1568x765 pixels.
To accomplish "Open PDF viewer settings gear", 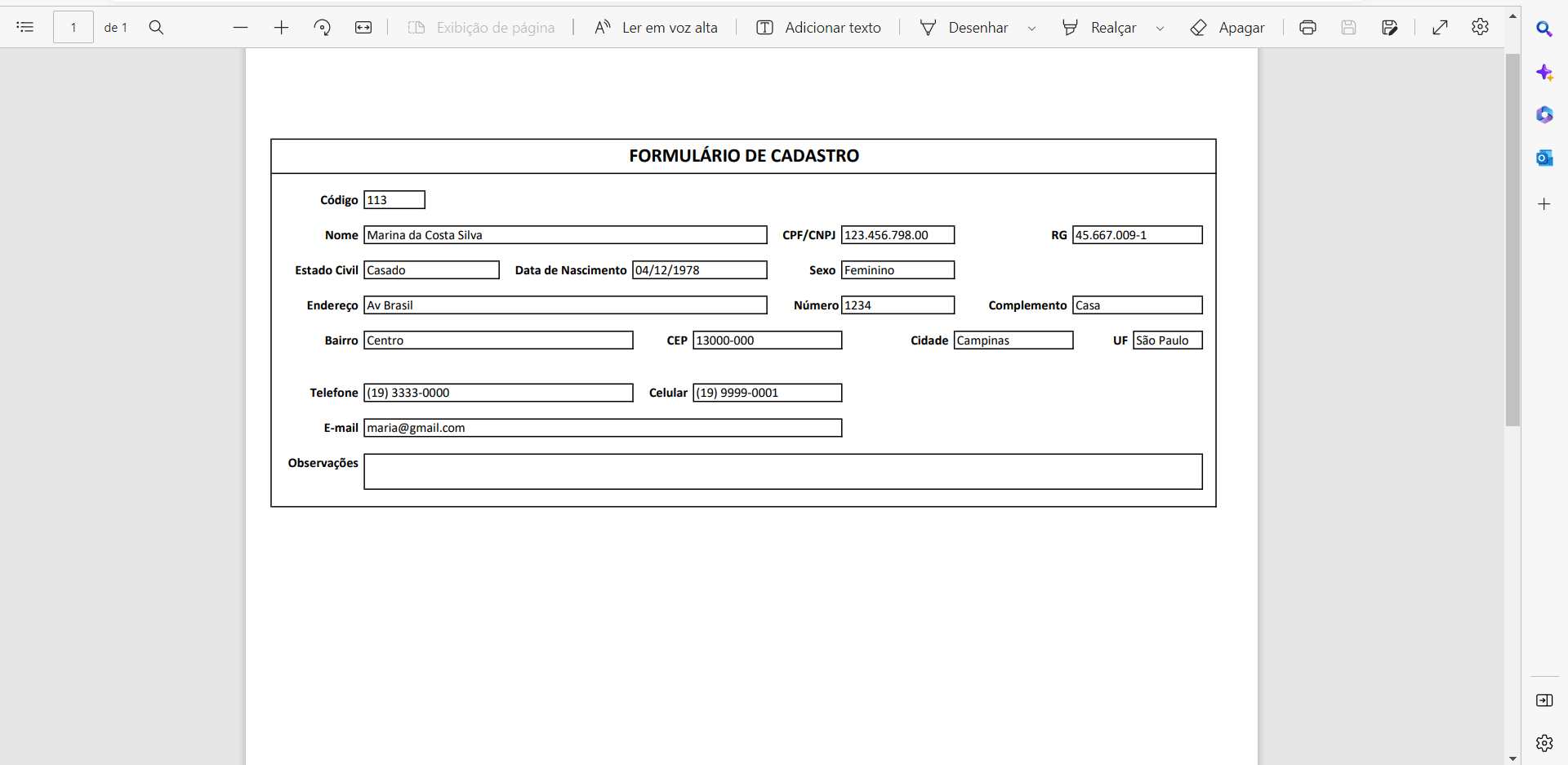I will (1480, 27).
